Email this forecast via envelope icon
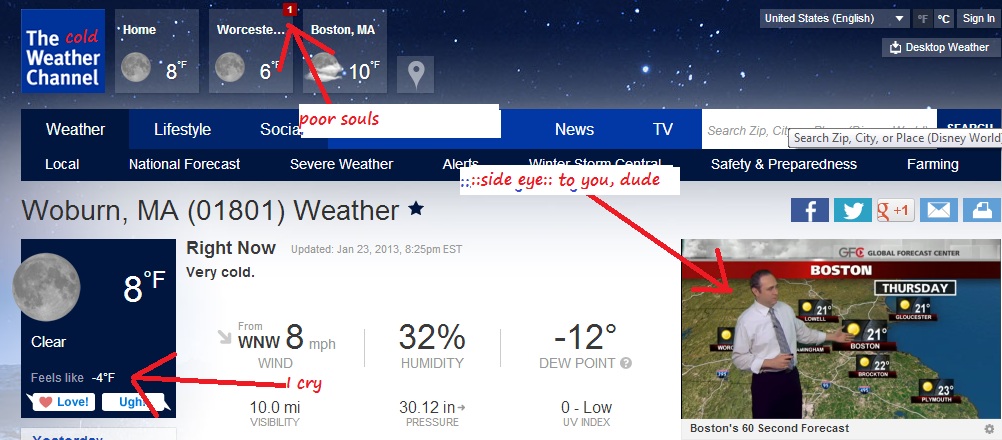The height and width of the screenshot is (440, 1002). coord(938,210)
